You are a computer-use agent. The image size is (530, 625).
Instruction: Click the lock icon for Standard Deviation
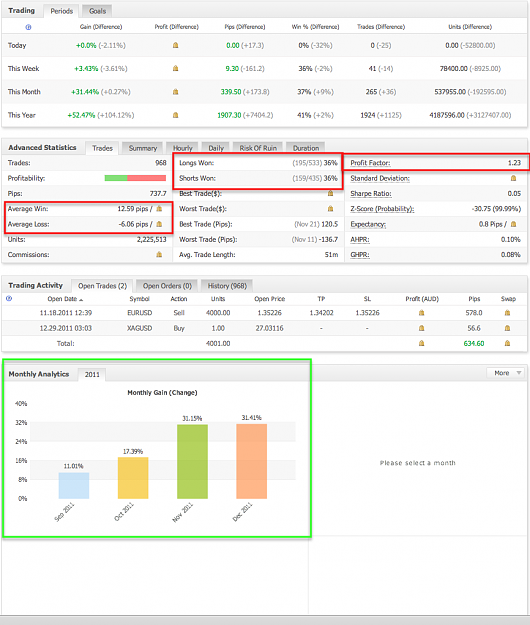click(513, 178)
